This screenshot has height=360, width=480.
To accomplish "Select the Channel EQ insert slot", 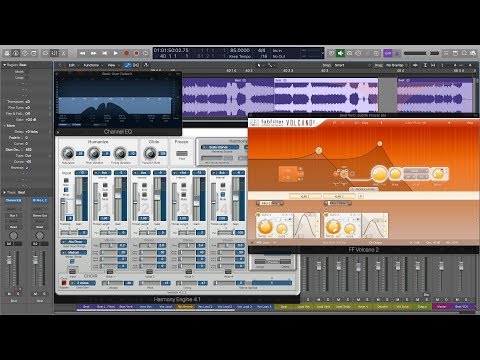I will click(13, 200).
